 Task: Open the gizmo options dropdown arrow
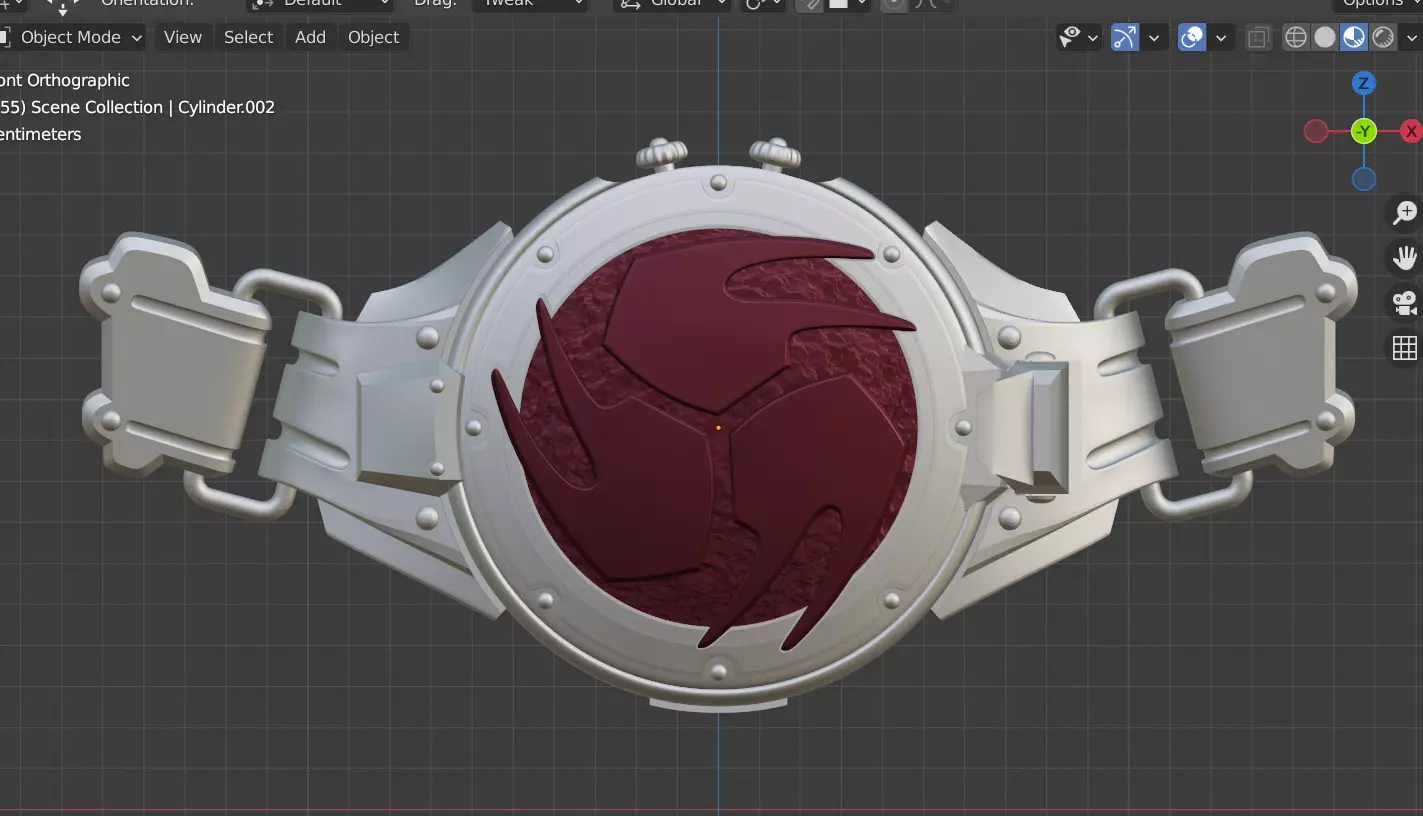pyautogui.click(x=1154, y=38)
